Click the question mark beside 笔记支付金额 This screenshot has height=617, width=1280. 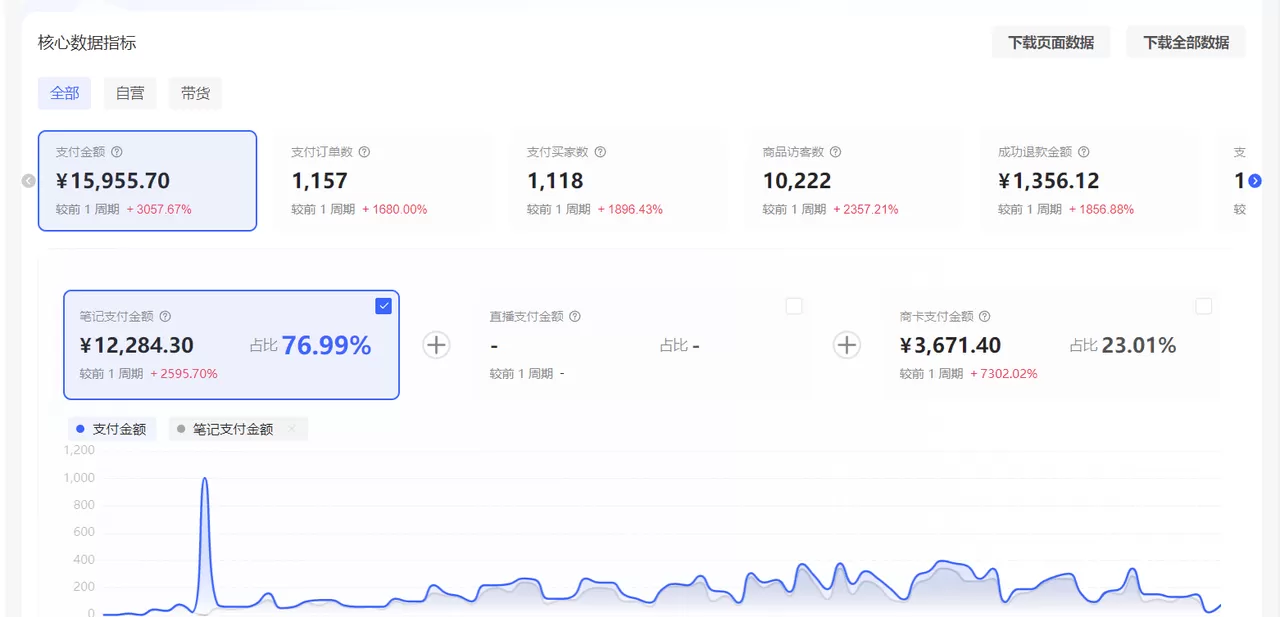[166, 316]
